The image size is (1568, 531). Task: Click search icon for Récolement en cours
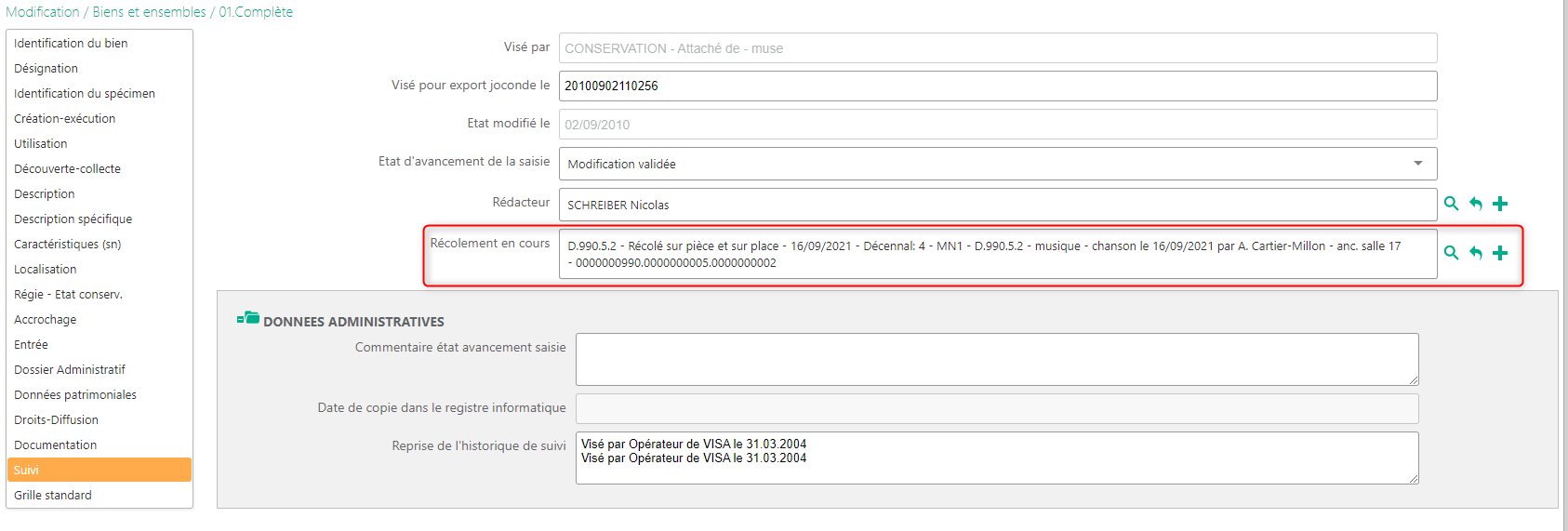[1451, 253]
